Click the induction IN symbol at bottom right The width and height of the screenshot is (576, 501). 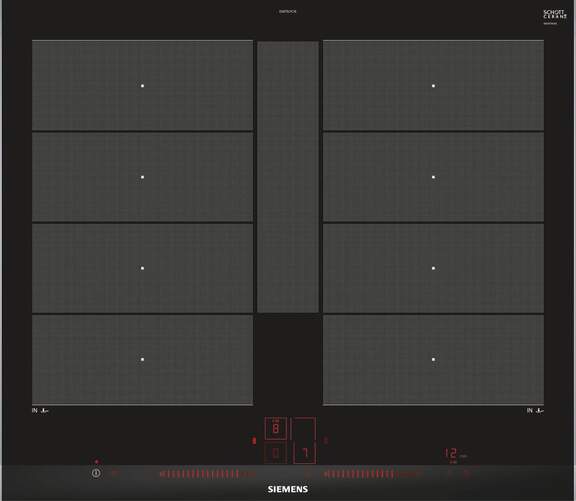(x=535, y=410)
